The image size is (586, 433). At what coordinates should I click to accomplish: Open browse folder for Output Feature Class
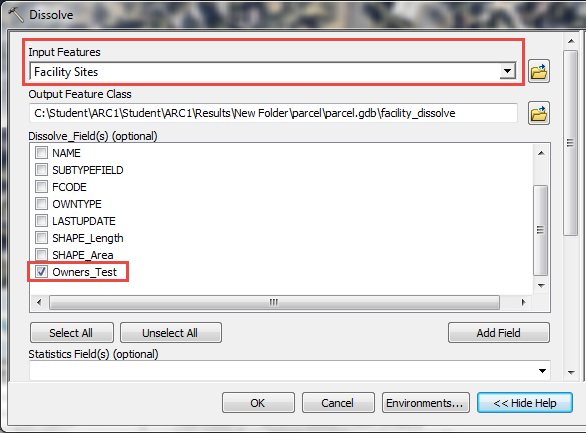click(539, 113)
